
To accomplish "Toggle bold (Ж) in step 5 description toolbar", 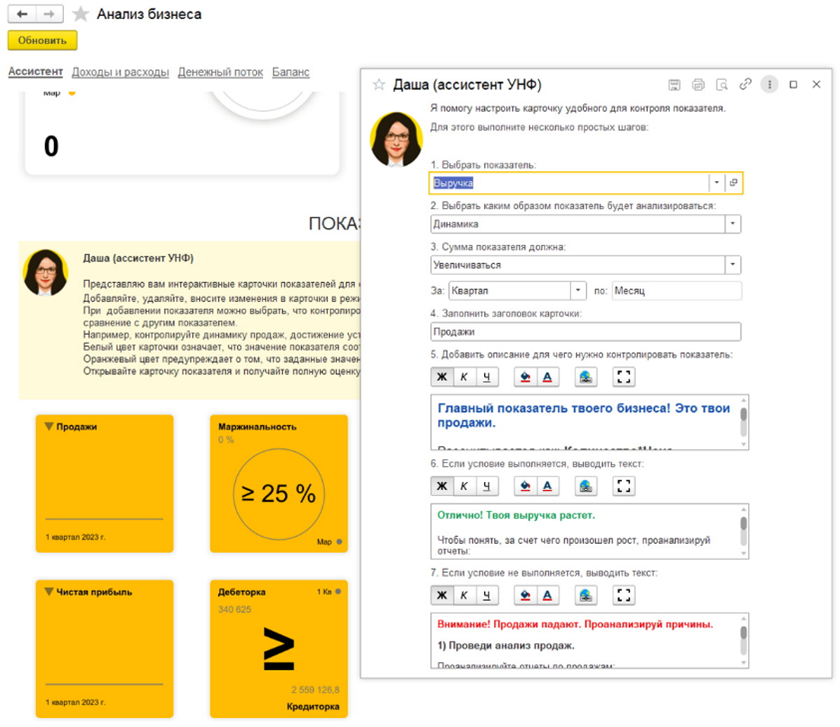I will (441, 377).
